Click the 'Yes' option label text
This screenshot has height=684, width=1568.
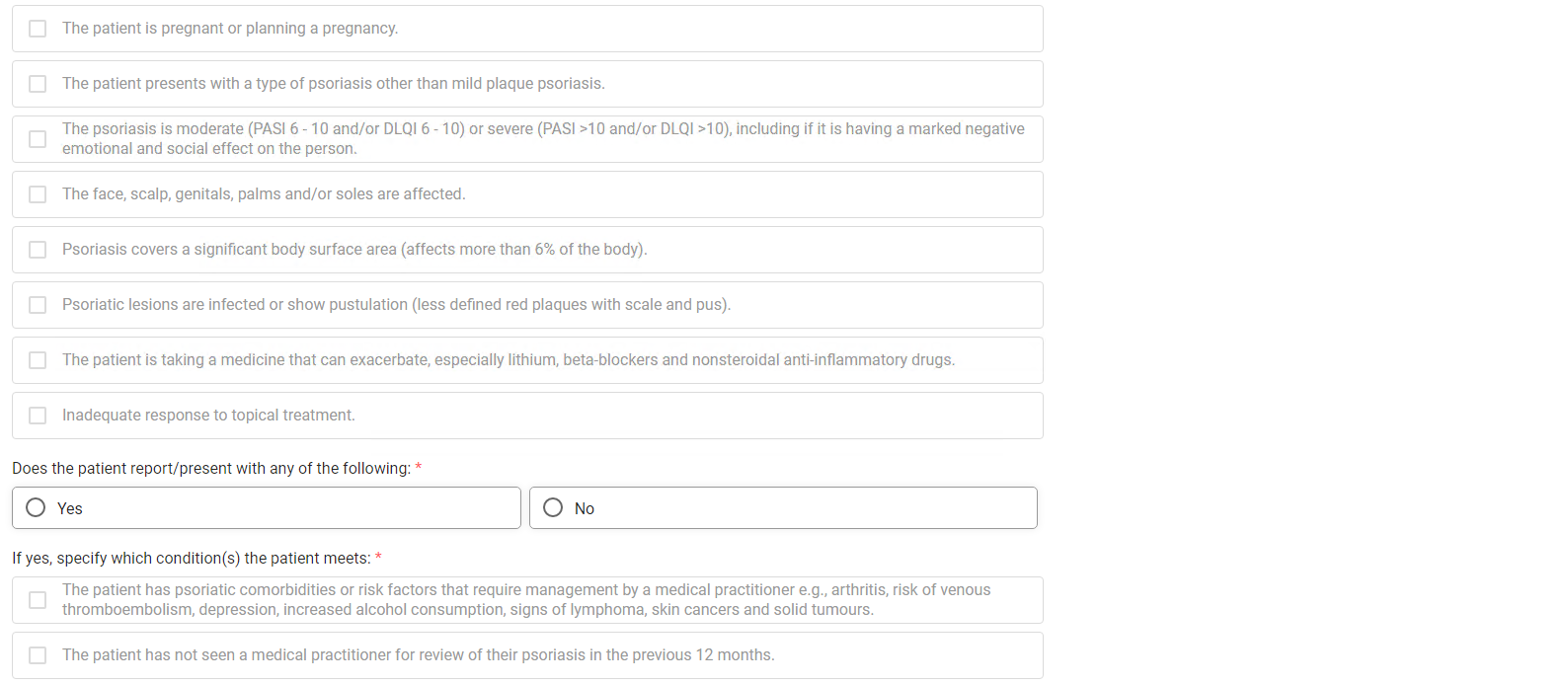[70, 508]
